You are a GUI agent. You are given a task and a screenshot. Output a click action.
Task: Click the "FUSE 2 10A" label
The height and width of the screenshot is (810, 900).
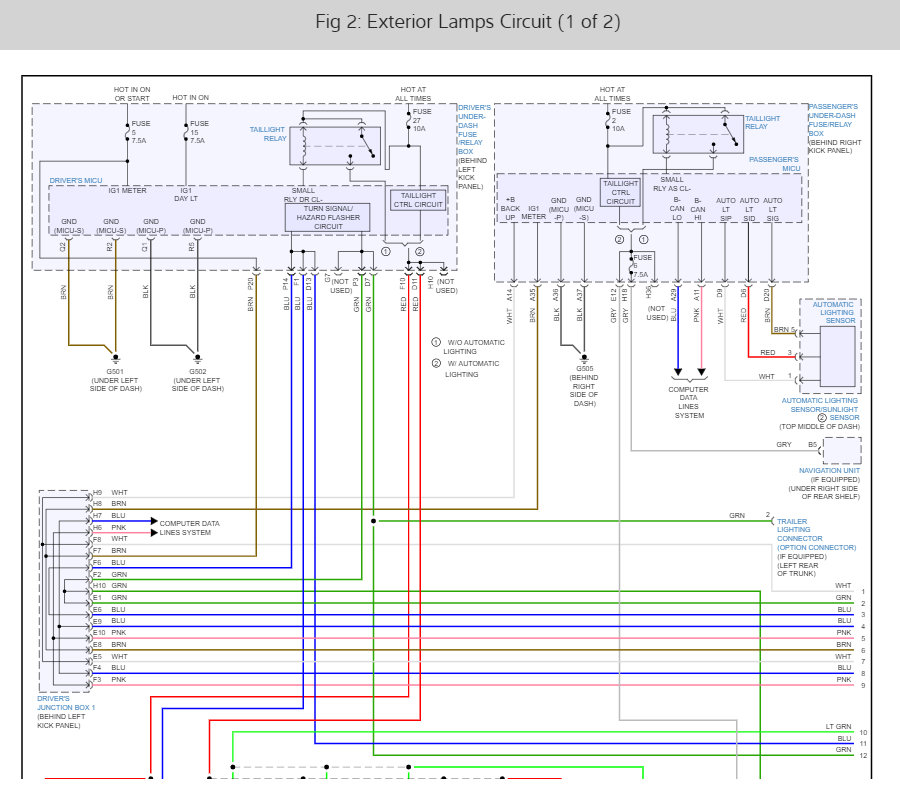click(x=620, y=120)
